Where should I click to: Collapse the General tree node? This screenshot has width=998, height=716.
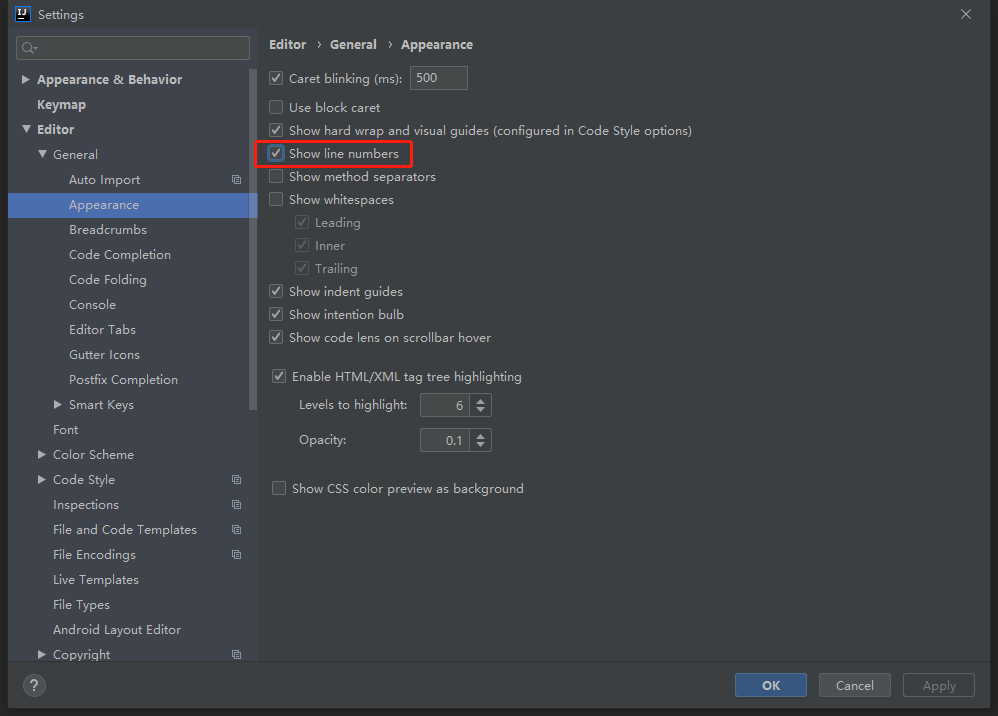(x=42, y=154)
